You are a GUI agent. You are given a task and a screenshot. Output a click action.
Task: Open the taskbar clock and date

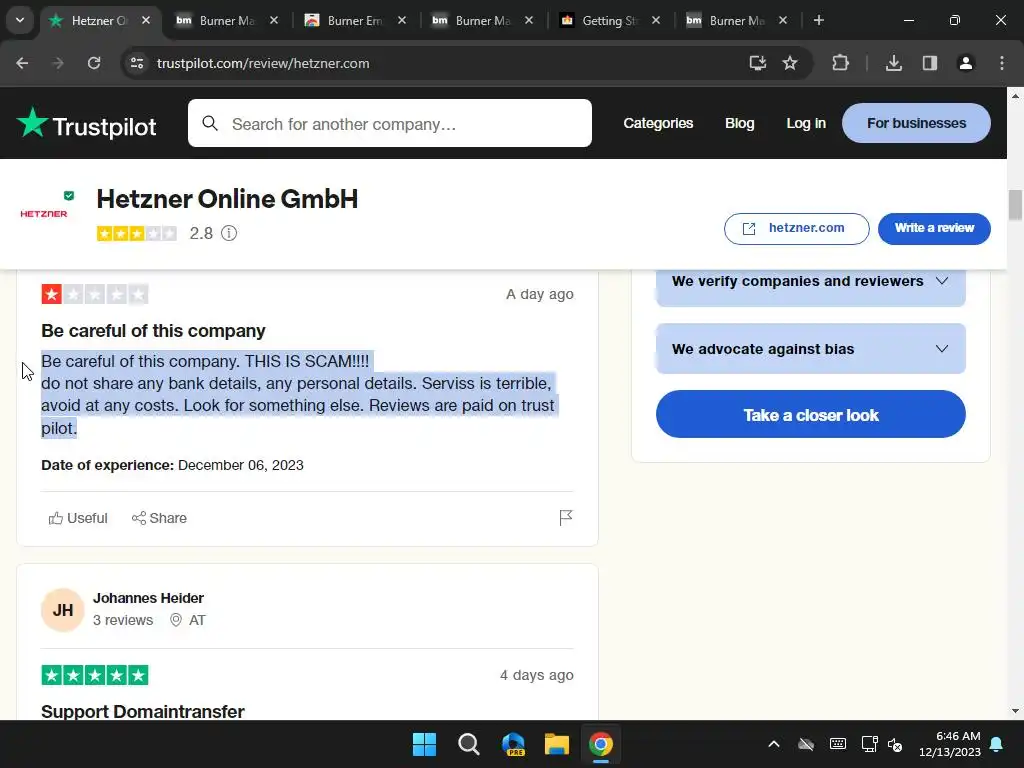point(950,744)
